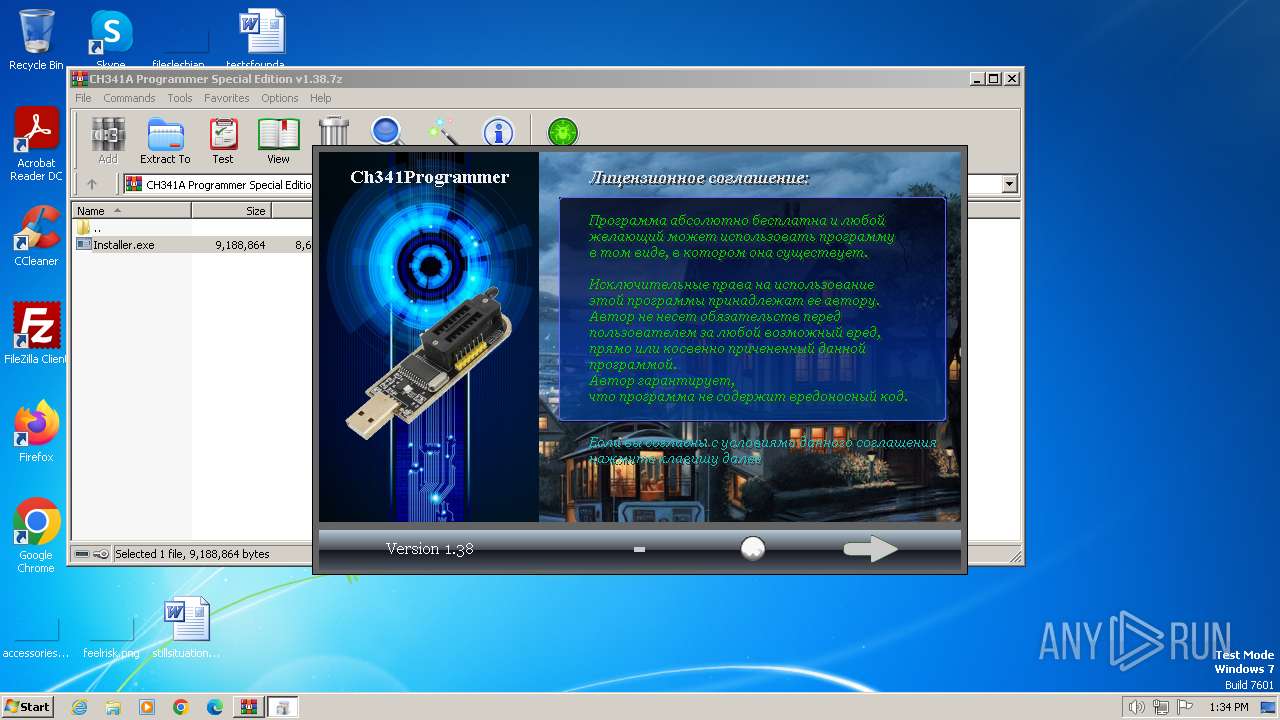Open the Options menu

pyautogui.click(x=280, y=98)
